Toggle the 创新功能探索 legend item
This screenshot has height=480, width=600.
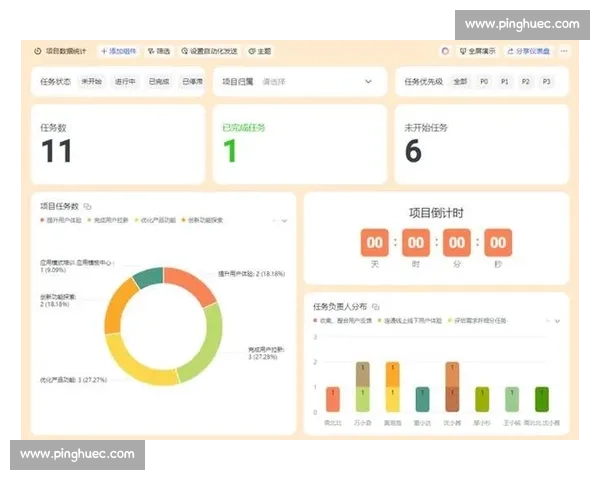pos(202,220)
